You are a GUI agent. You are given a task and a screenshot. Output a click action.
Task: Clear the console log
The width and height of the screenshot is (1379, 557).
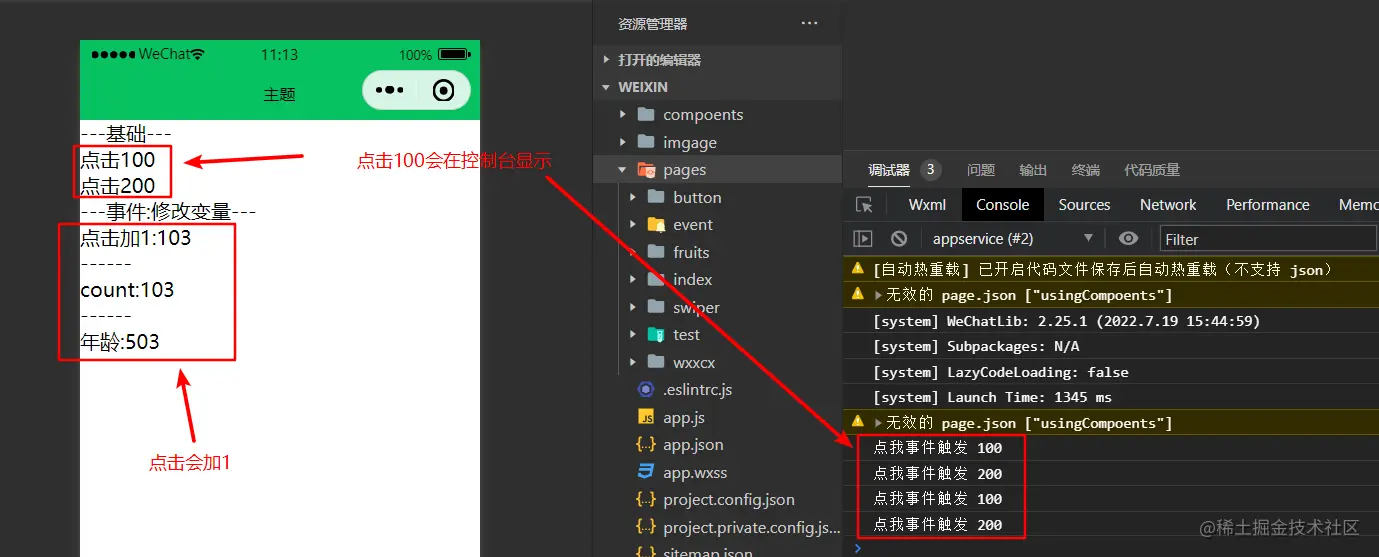coord(899,239)
